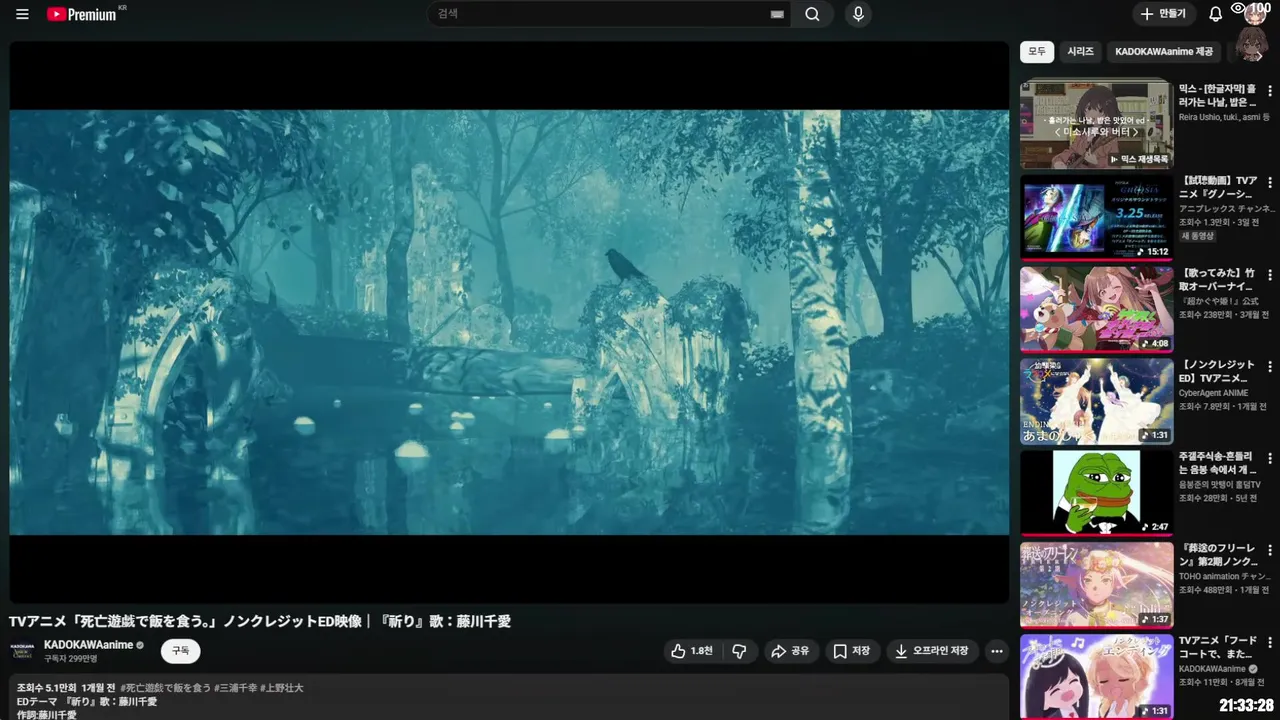The image size is (1280, 720).
Task: Open options for ノンクレジットED CyberAgent video
Action: click(1270, 367)
